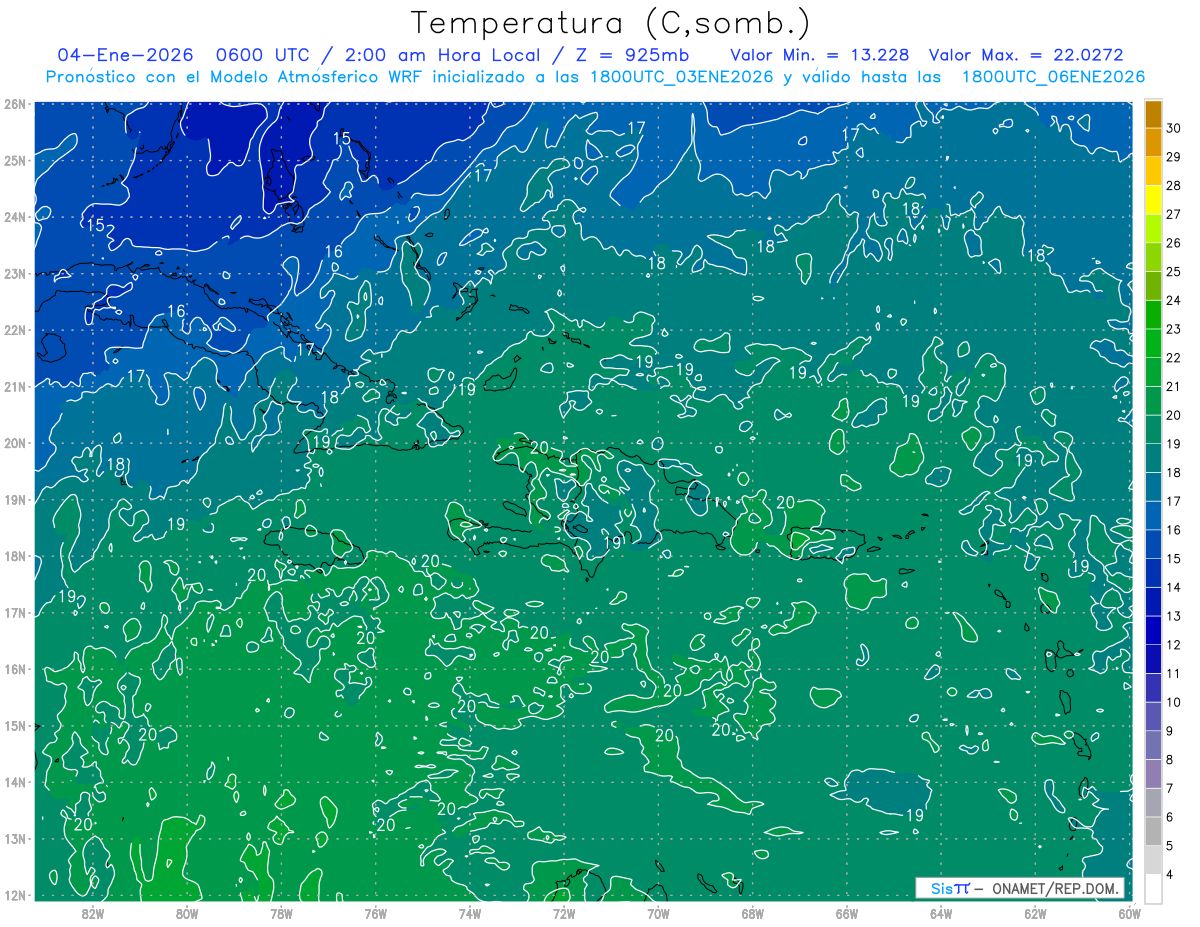This screenshot has width=1200, height=927.
Task: Click the white swatch below 4 on the scale
Action: point(1153,887)
